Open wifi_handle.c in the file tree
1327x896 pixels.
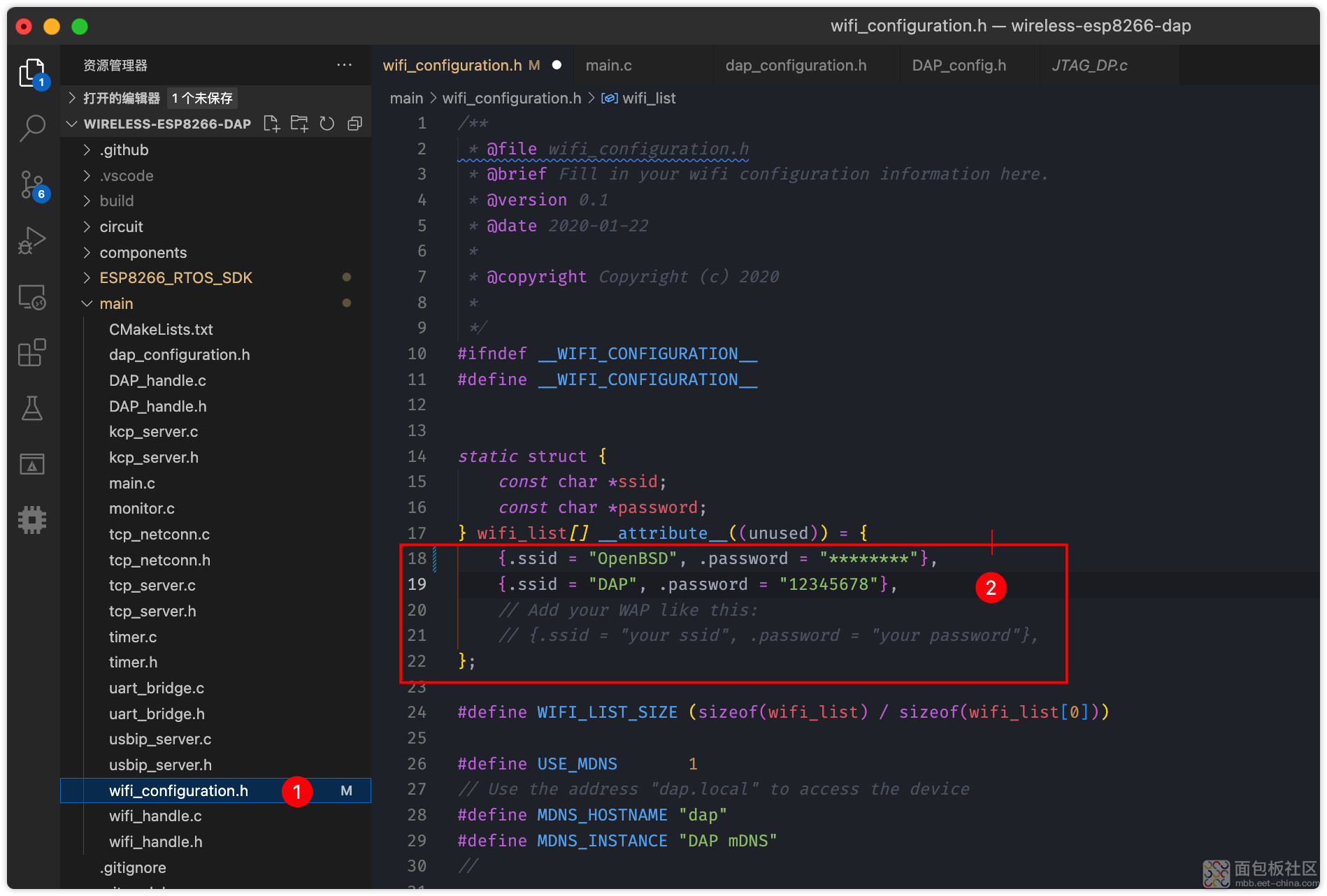coord(155,816)
